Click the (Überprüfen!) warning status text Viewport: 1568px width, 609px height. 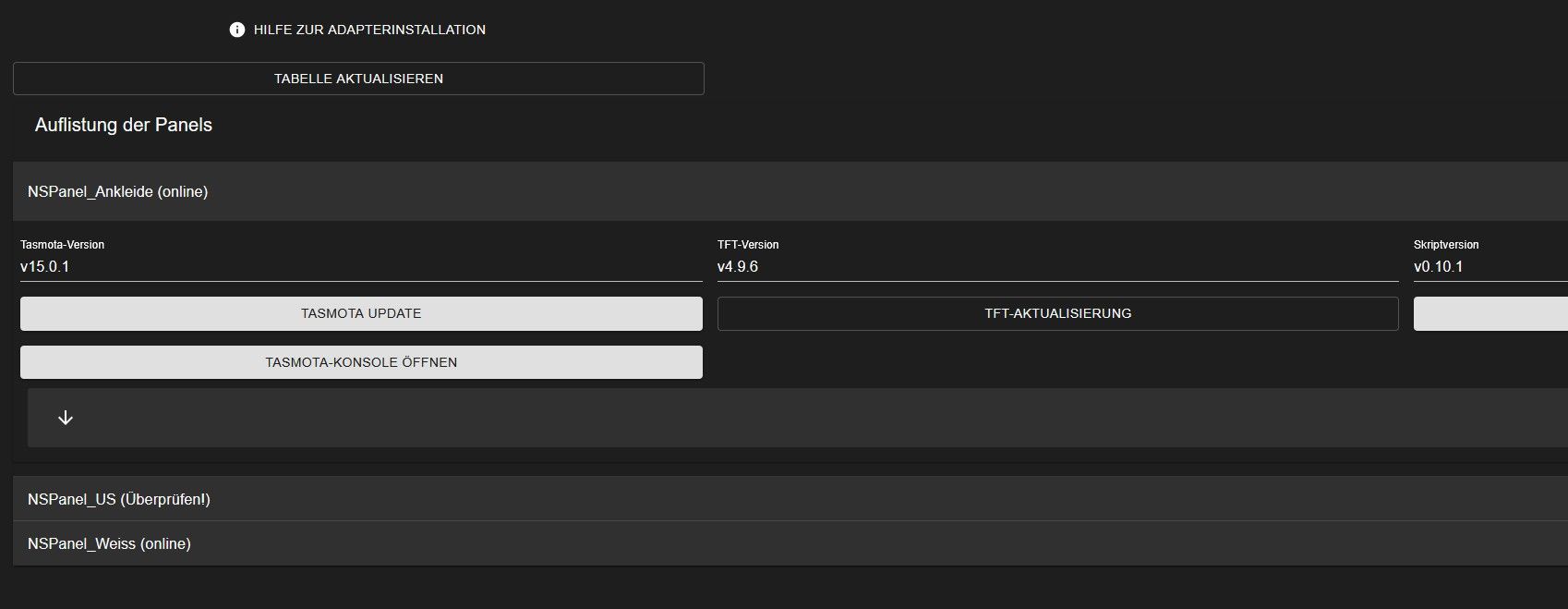click(165, 499)
